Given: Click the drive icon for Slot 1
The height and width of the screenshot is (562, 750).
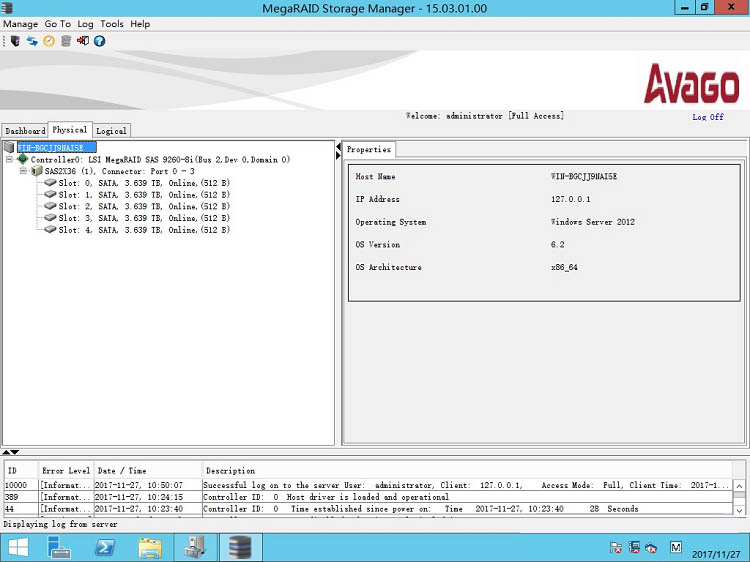Looking at the screenshot, I should click(x=50, y=194).
